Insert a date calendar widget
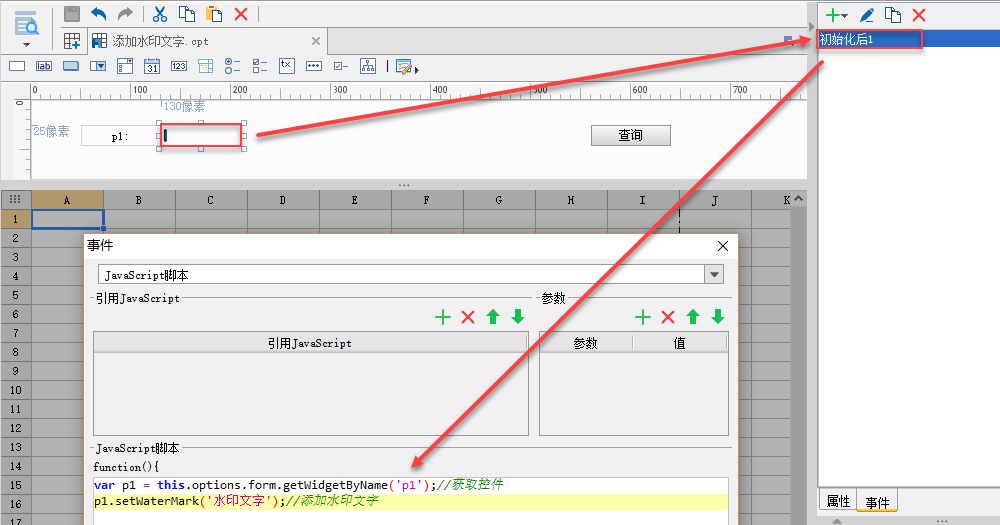1000x525 pixels. pyautogui.click(x=152, y=66)
